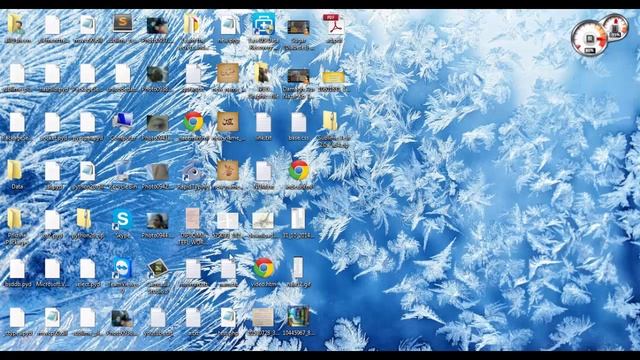This screenshot has width=640, height=360.
Task: Open the Chrome file labeled web-unified
Action: (x=299, y=171)
